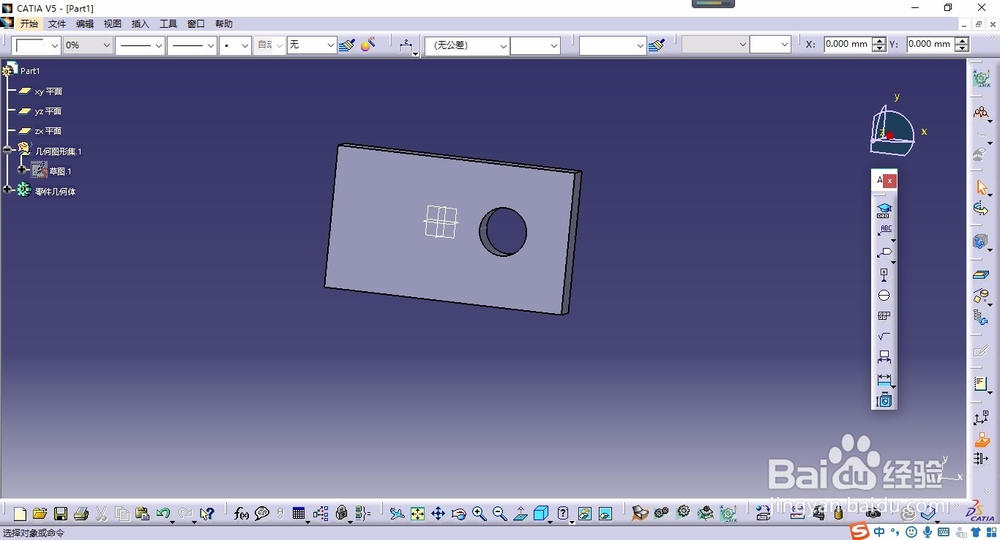Click the Y coordinate input field
1000x540 pixels.
[x=930, y=44]
